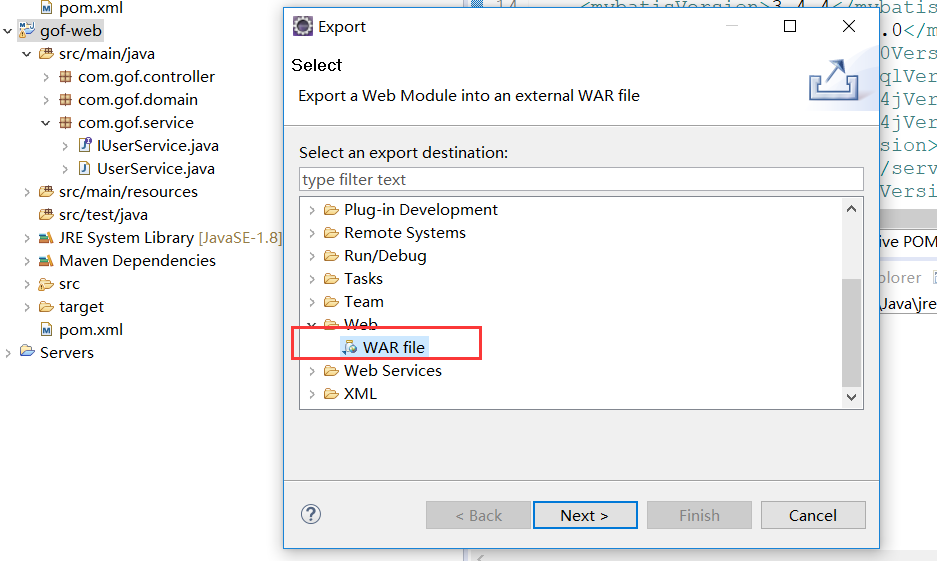Click the gof-web project icon
This screenshot has height=561, width=937.
[x=27, y=30]
